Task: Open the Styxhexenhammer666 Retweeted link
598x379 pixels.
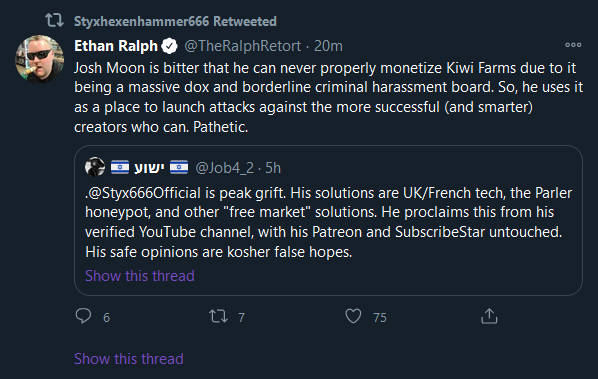Action: 175,21
